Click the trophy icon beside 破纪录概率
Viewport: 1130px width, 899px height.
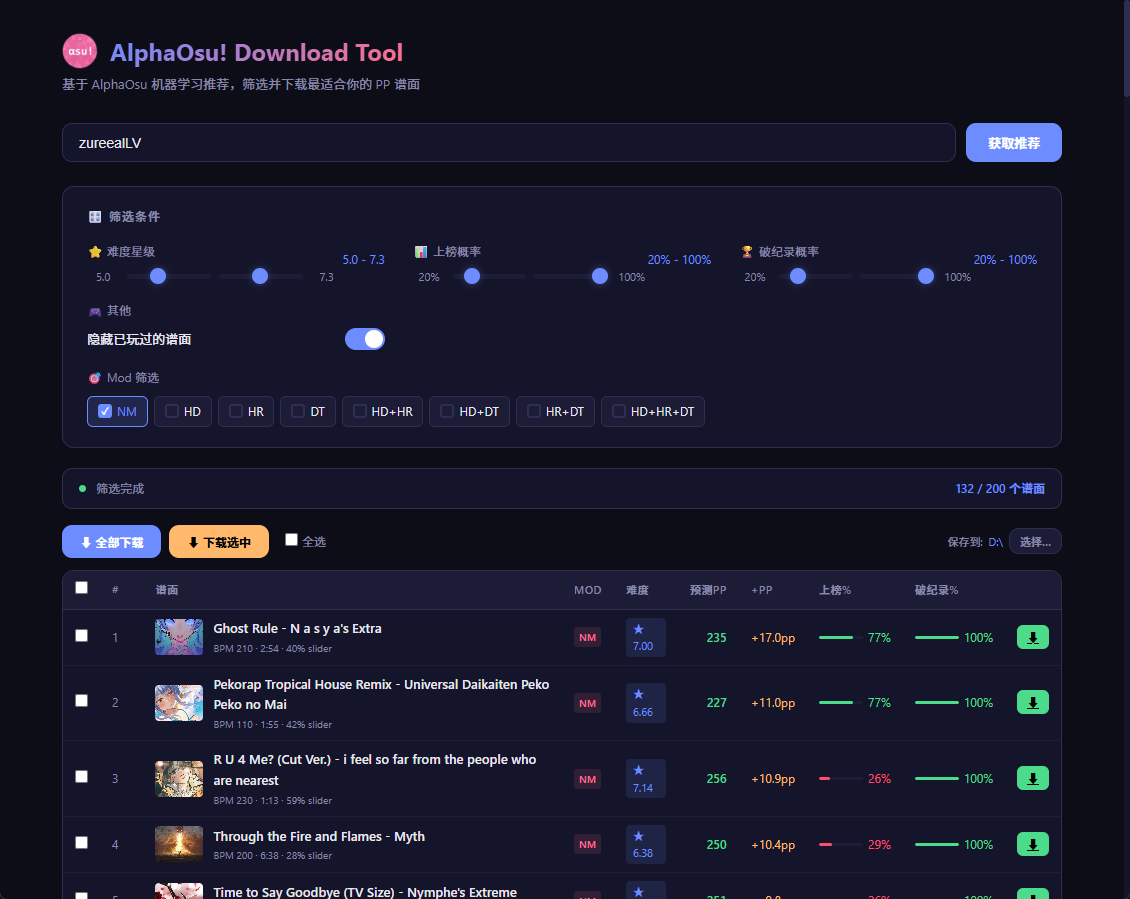coord(747,252)
